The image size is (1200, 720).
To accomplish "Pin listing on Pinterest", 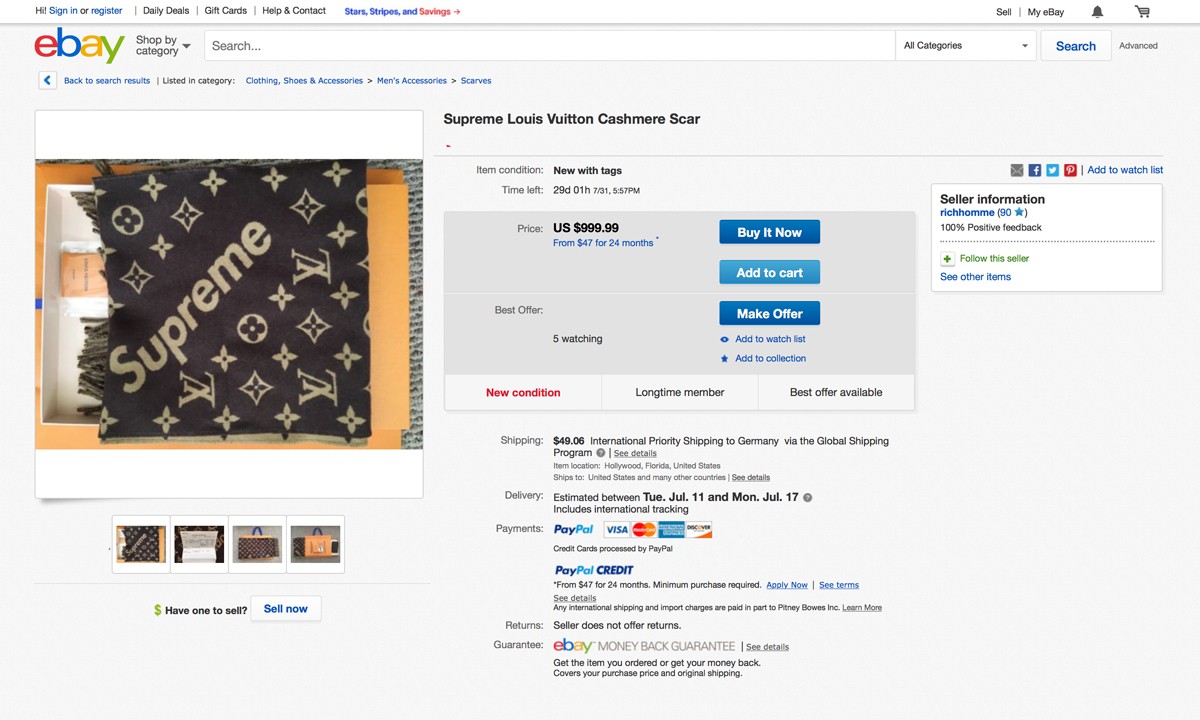I will [x=1070, y=170].
